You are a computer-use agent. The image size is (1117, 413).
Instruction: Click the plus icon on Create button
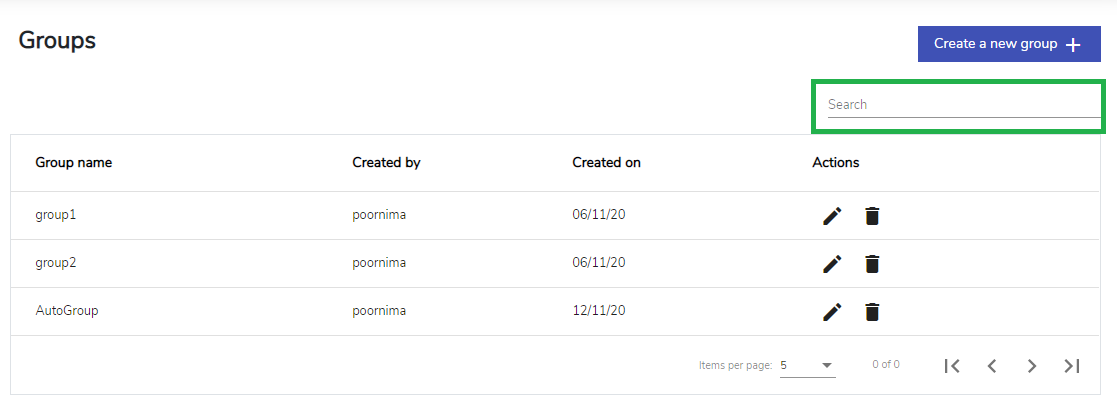(x=1074, y=45)
